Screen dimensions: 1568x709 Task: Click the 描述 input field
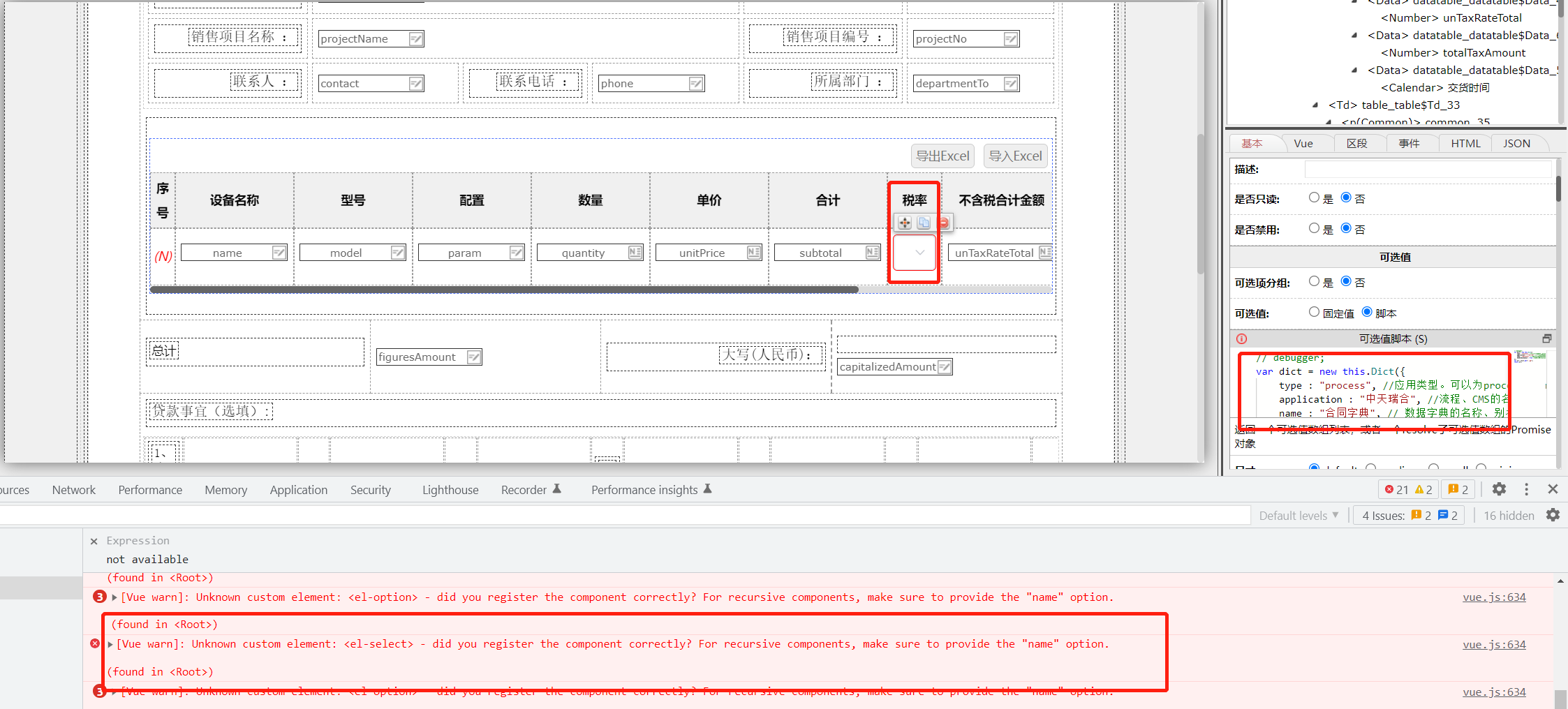click(x=1428, y=169)
